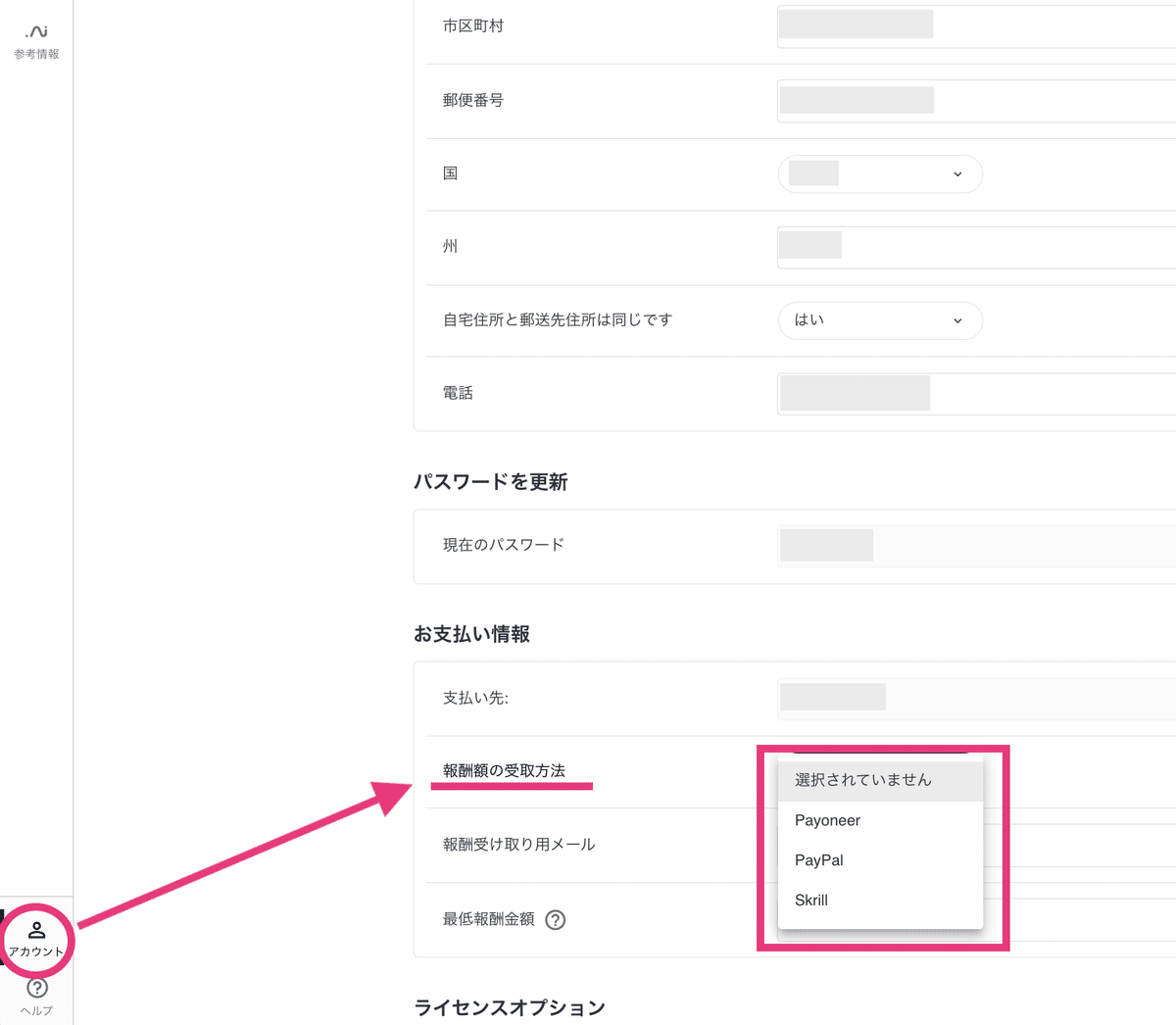The height and width of the screenshot is (1025, 1176).
Task: Open the ヘルプ question mark icon
Action: 37,988
